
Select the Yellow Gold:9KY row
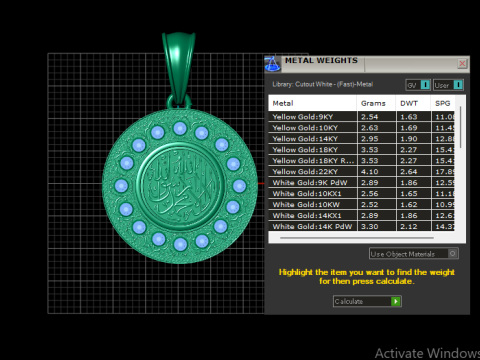[x=361, y=117]
